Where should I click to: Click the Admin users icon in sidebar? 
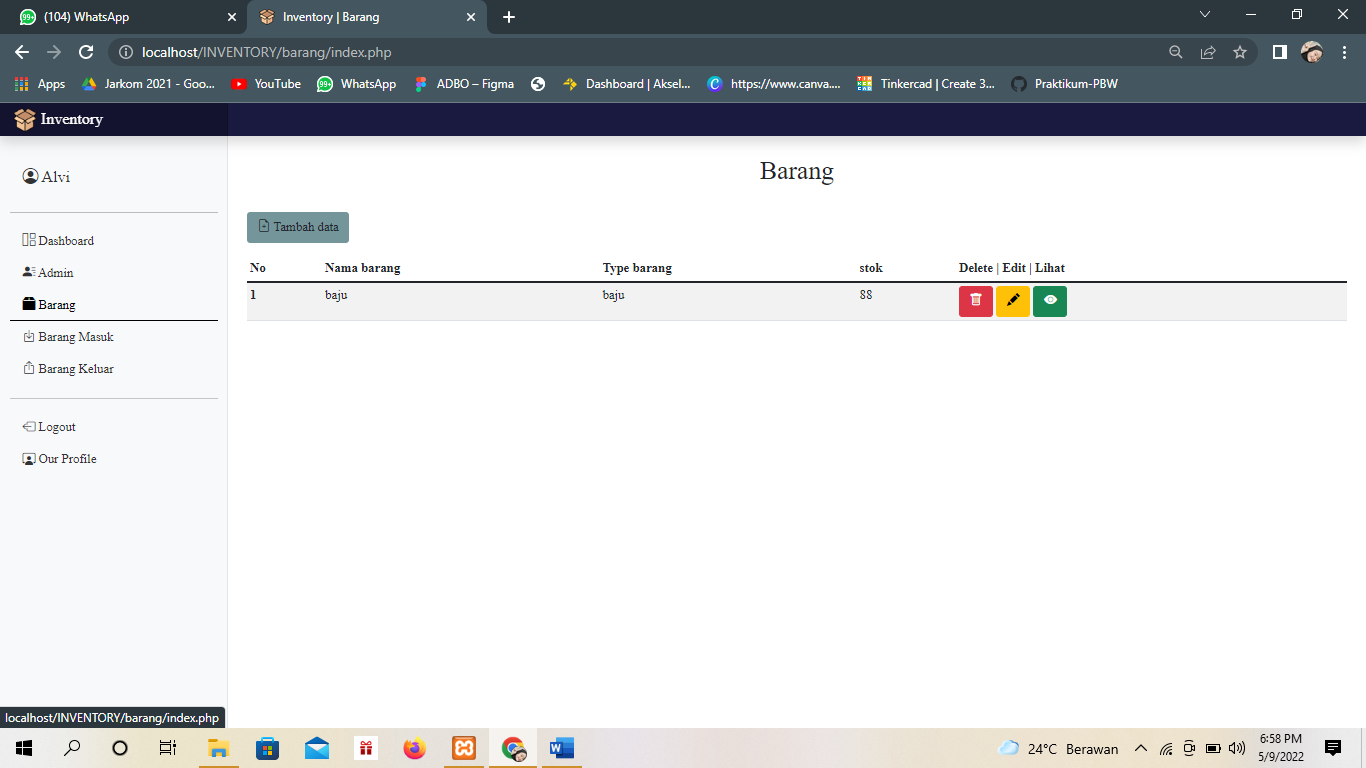click(x=27, y=272)
